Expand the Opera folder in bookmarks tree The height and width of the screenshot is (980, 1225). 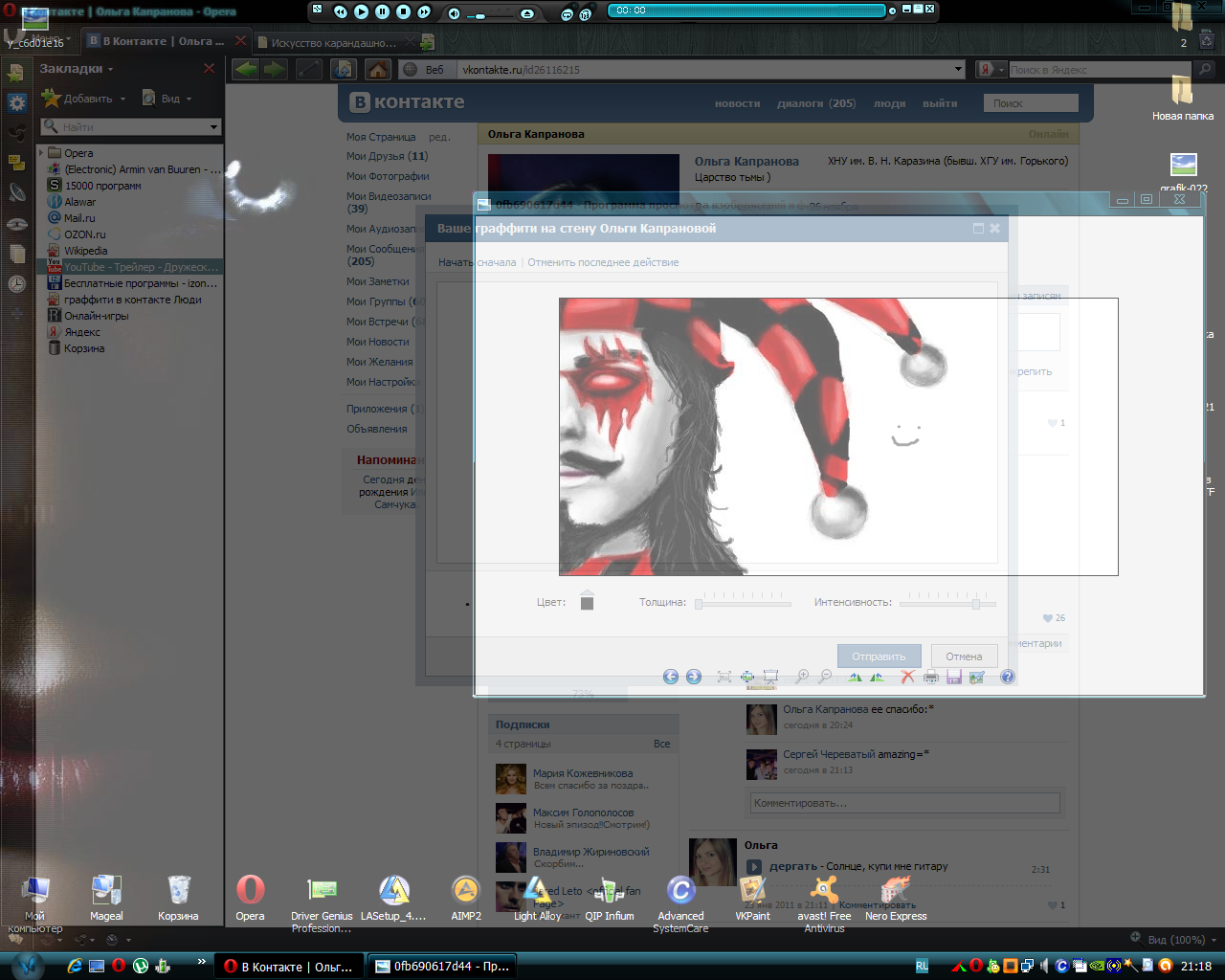click(x=41, y=152)
